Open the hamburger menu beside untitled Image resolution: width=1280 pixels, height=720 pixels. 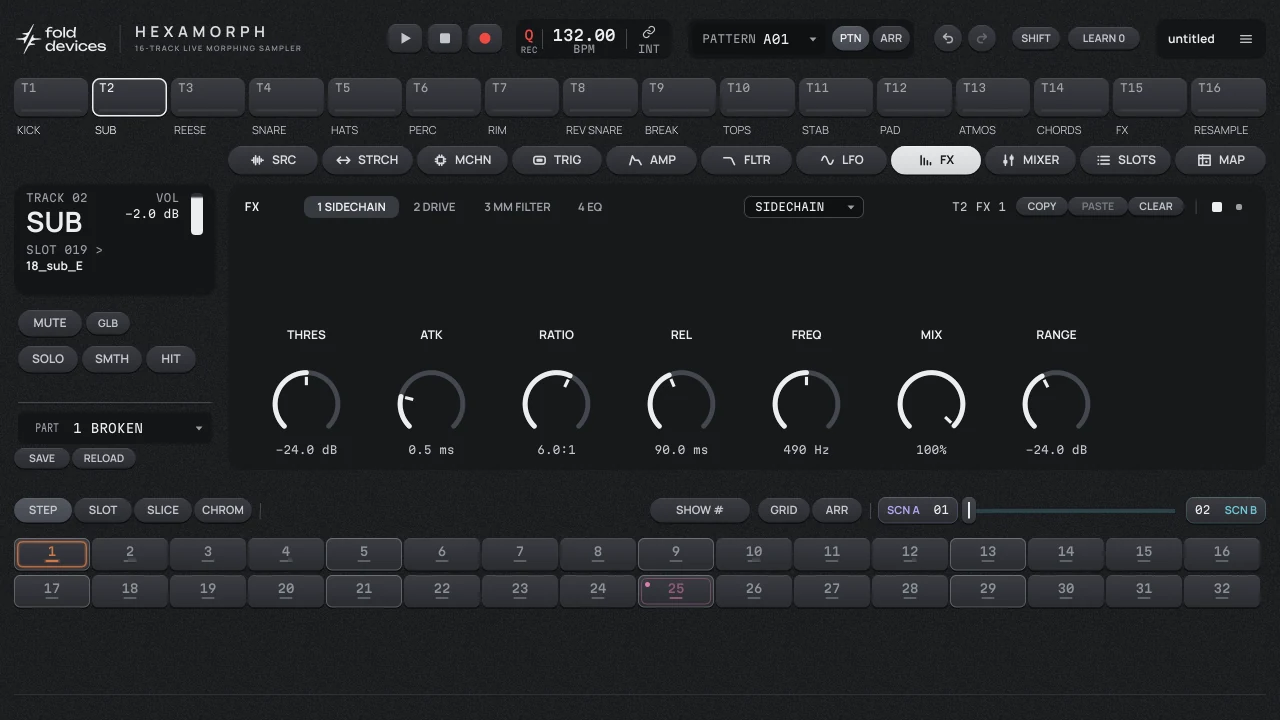1246,39
